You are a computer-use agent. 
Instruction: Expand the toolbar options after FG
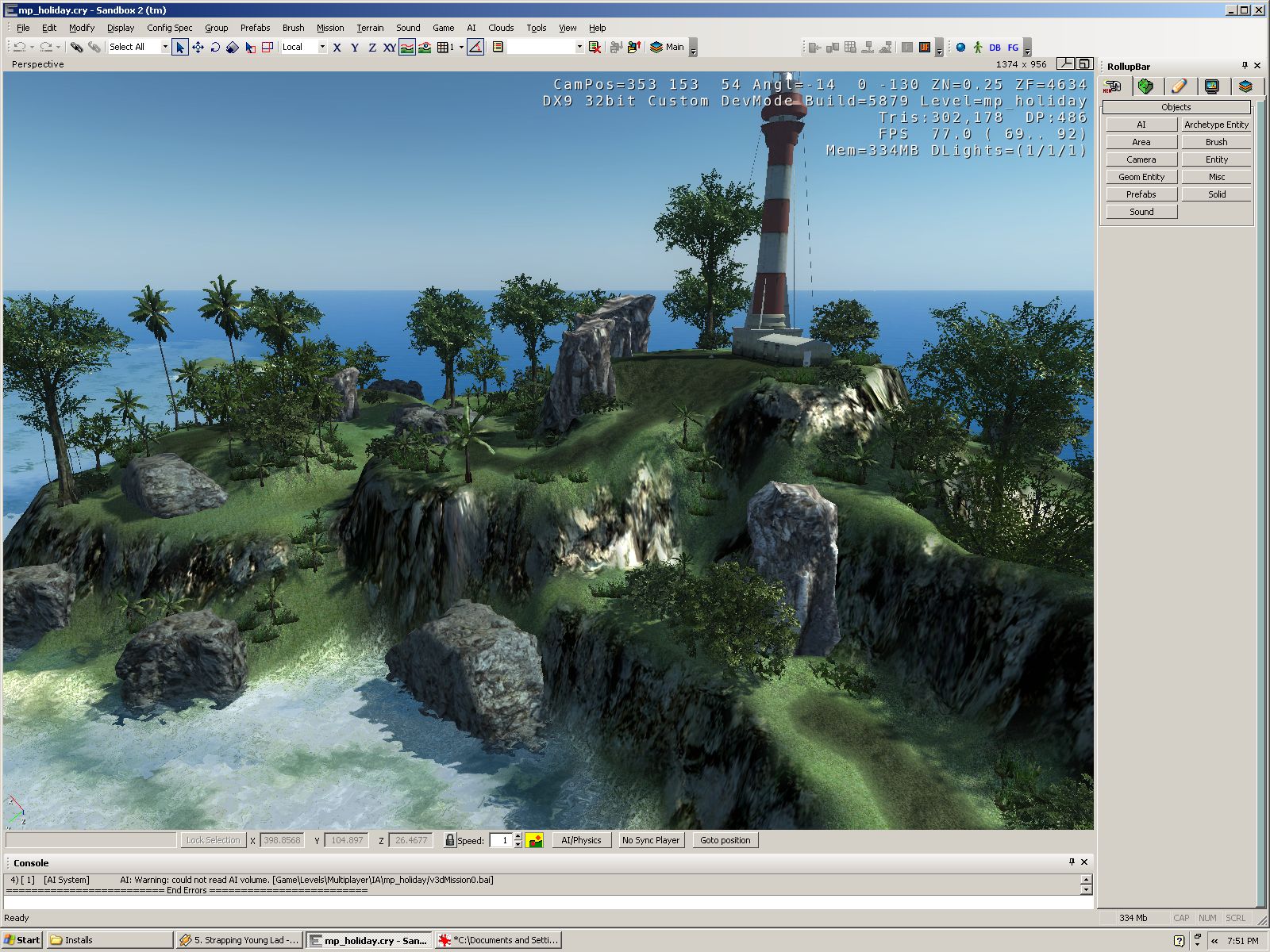coord(1027,48)
